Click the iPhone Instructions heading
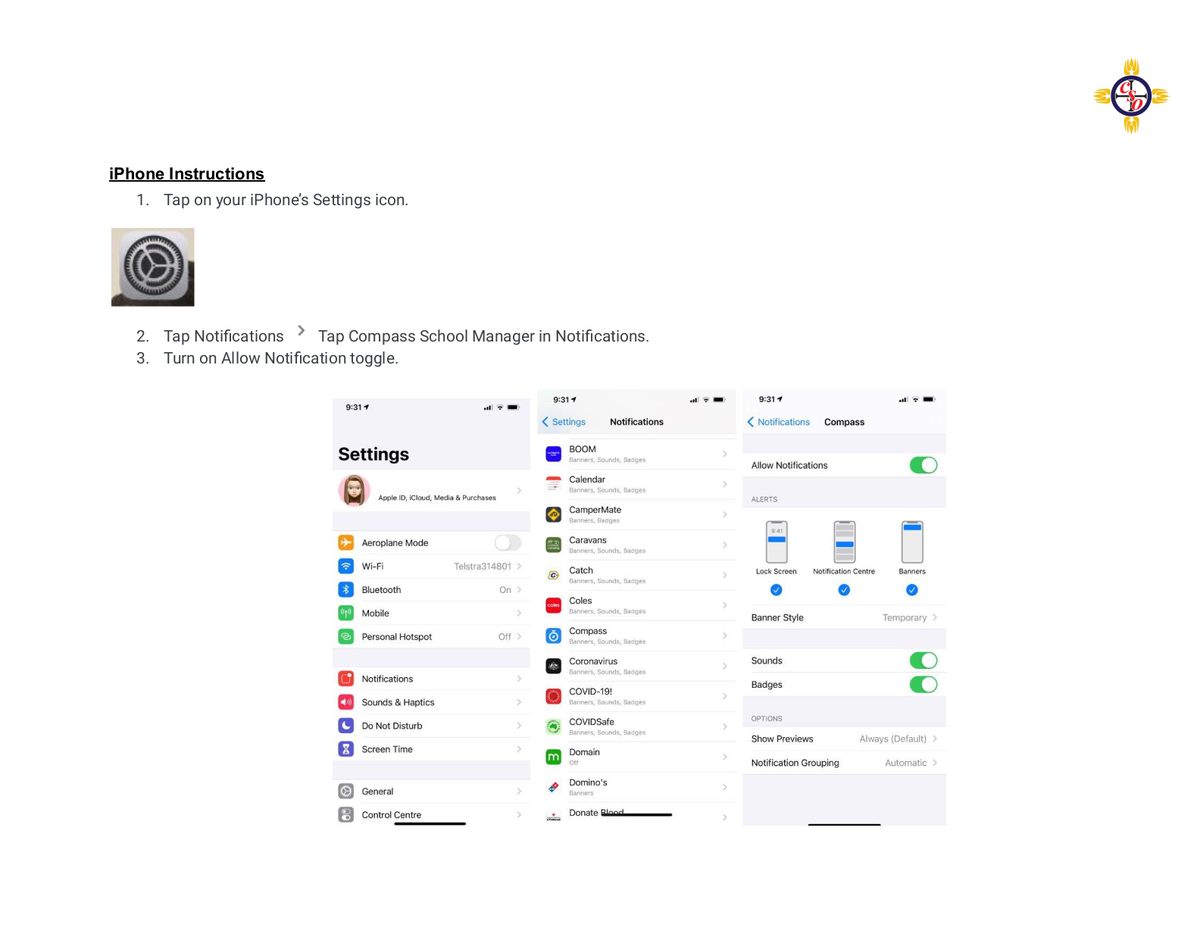The image size is (1200, 927). (x=187, y=174)
